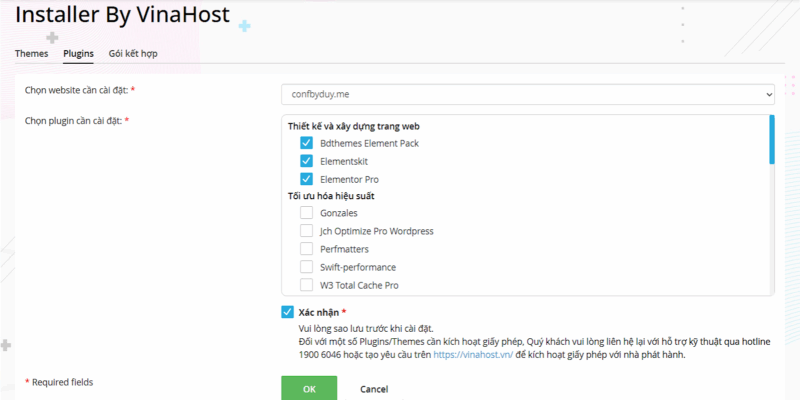Click the Installer By VinaHost page title

point(122,14)
